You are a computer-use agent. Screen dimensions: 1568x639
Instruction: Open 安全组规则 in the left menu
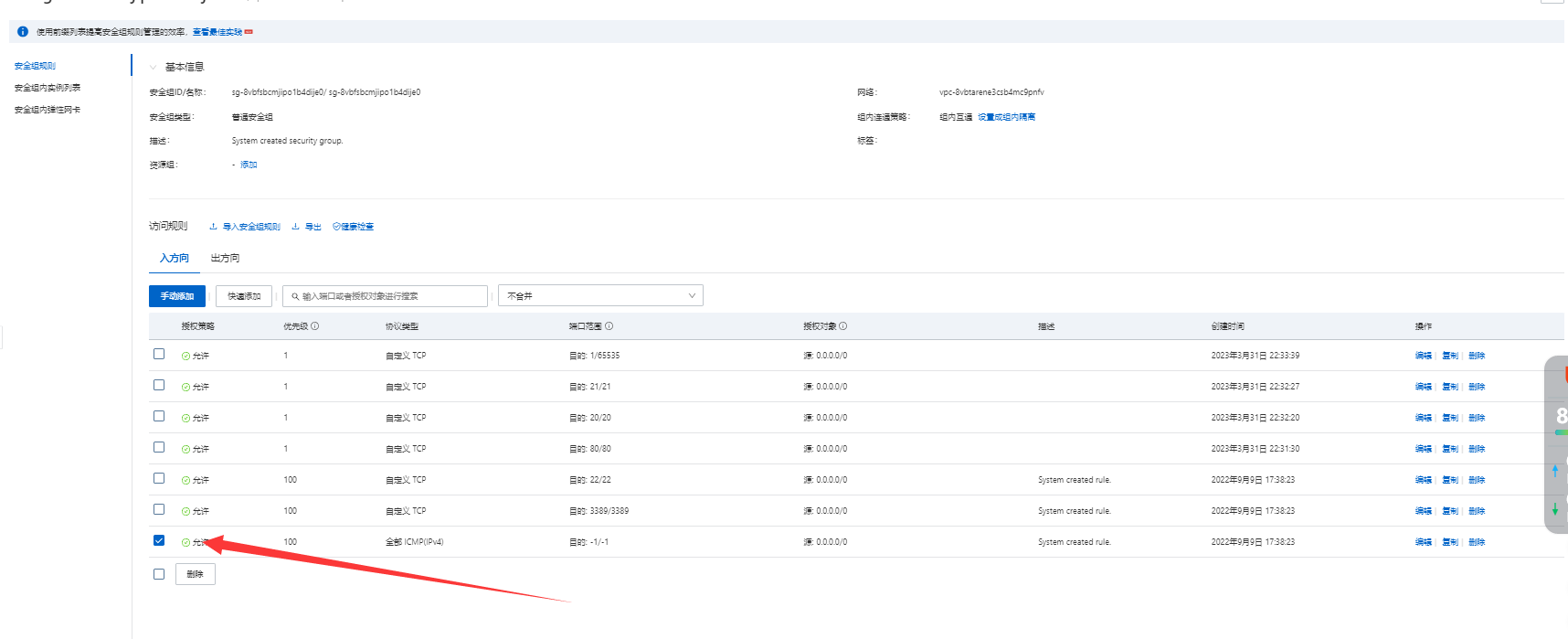[35, 66]
